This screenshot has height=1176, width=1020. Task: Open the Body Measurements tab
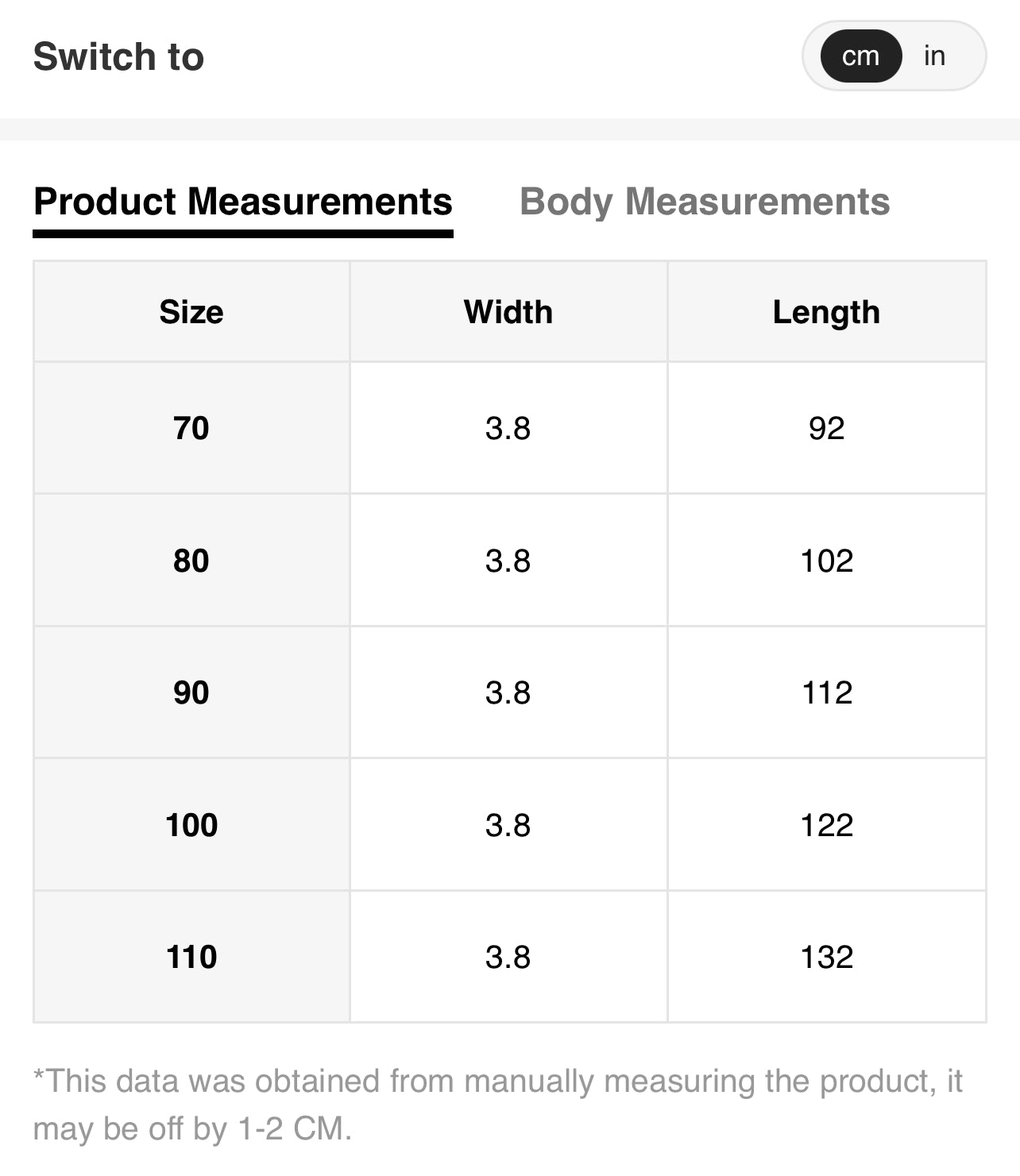tap(705, 202)
